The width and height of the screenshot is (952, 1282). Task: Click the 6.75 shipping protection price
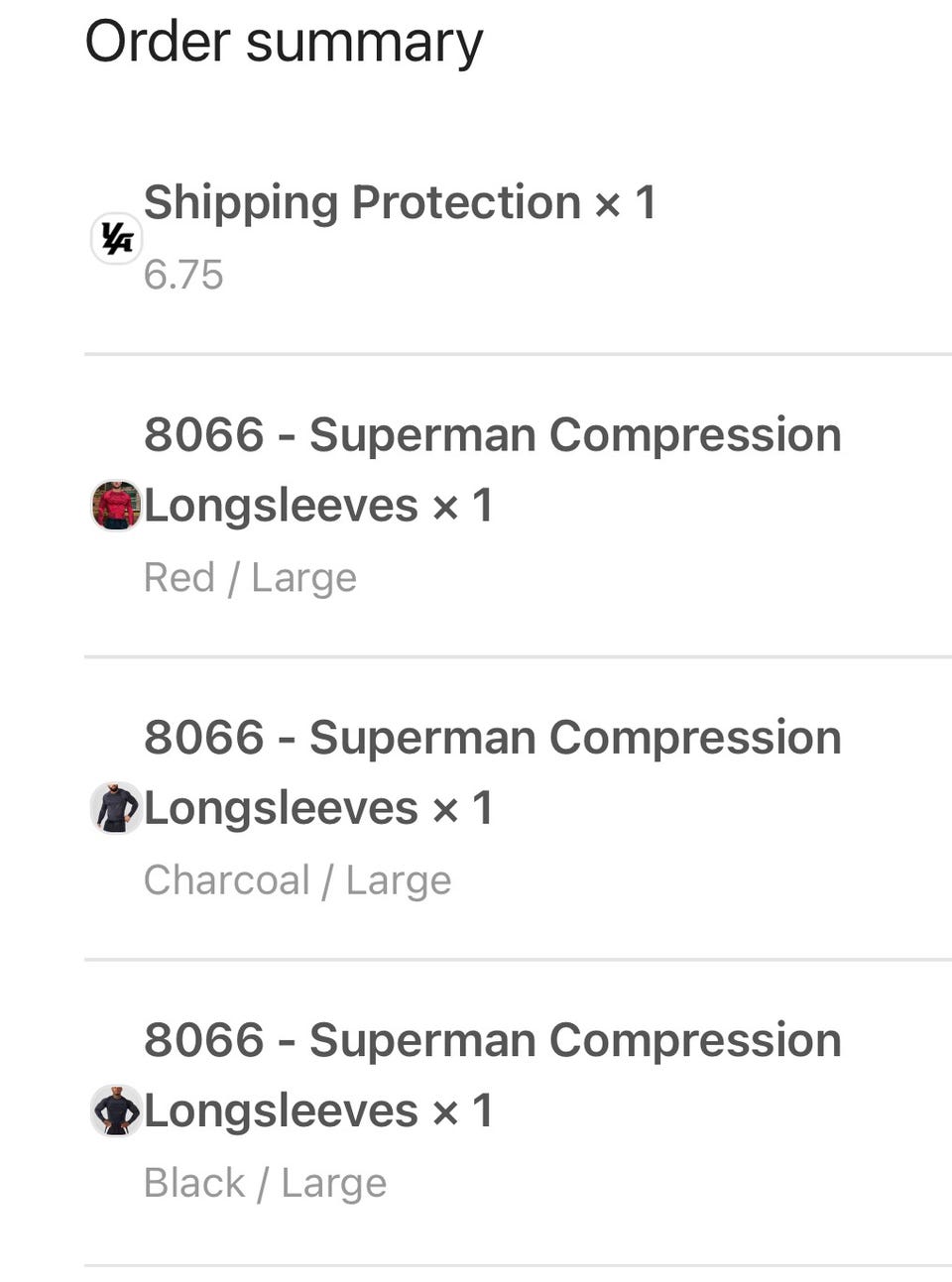[183, 275]
